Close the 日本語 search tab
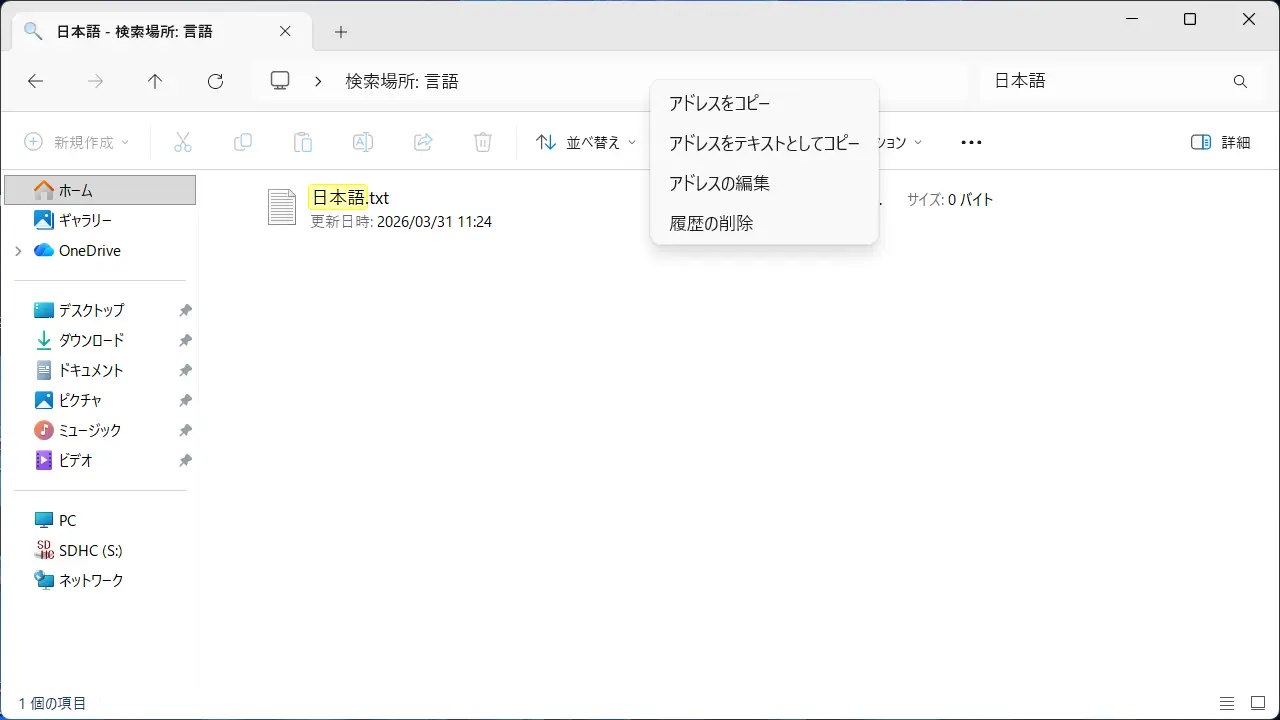The height and width of the screenshot is (720, 1280). click(285, 31)
